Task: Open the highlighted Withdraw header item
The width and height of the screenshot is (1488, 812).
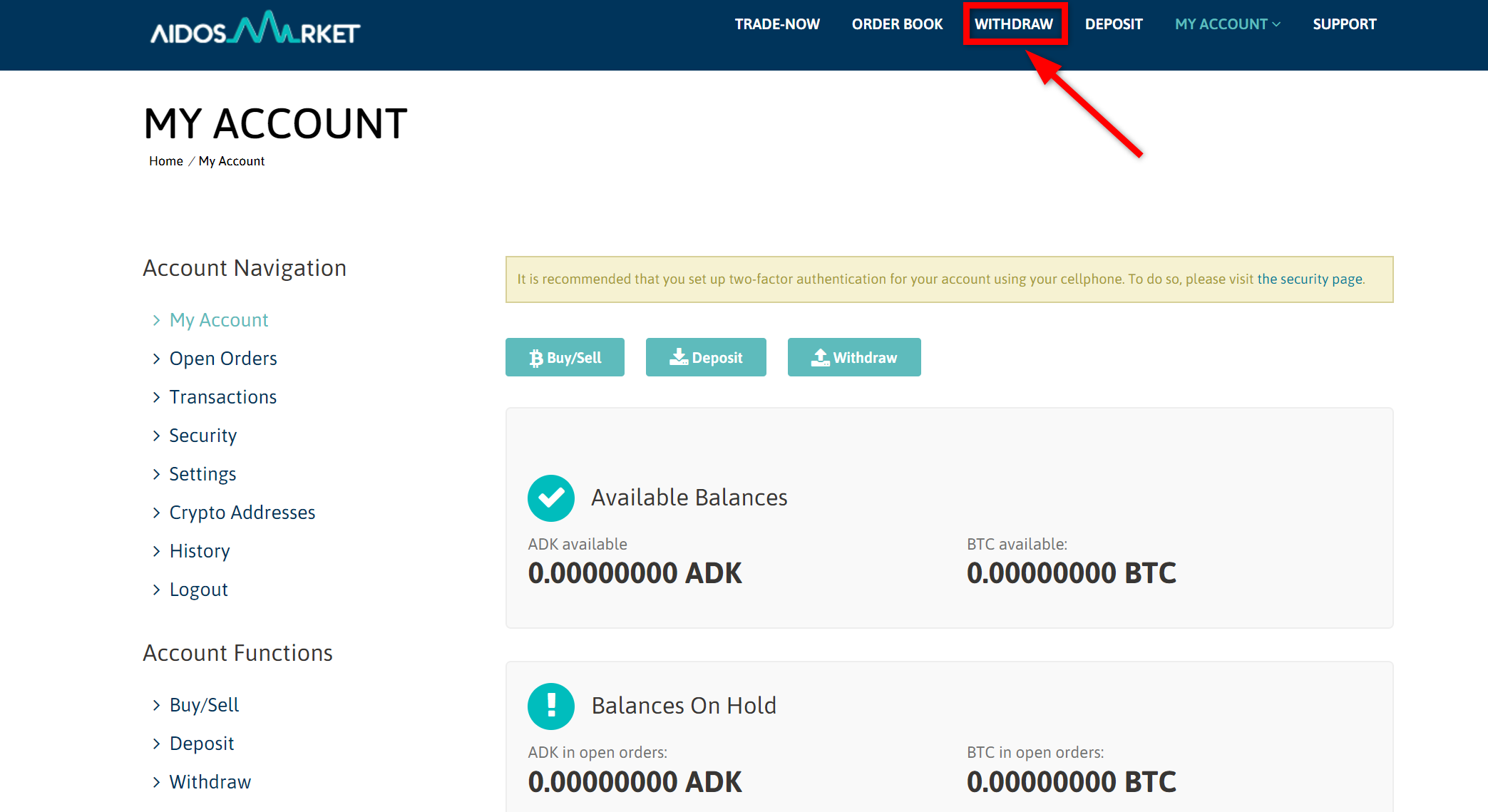Action: coord(1014,24)
